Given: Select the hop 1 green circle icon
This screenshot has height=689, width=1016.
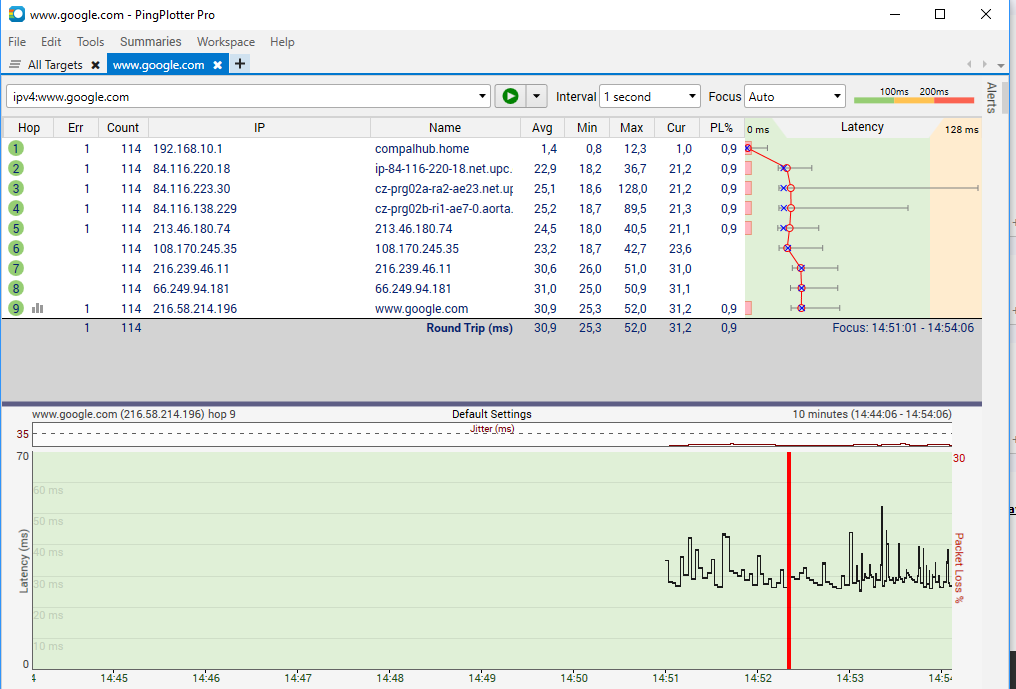Looking at the screenshot, I should pyautogui.click(x=16, y=148).
